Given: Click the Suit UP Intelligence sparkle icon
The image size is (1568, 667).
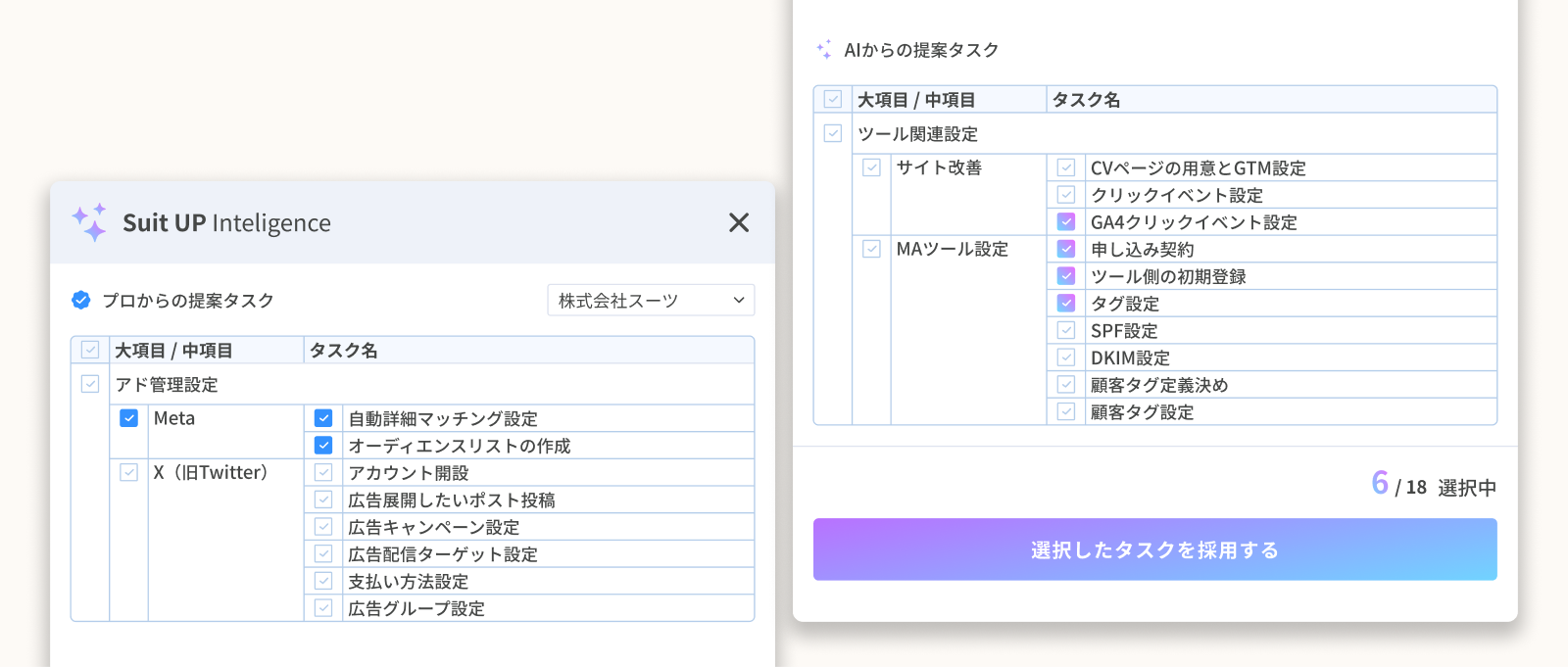Looking at the screenshot, I should pos(89,222).
